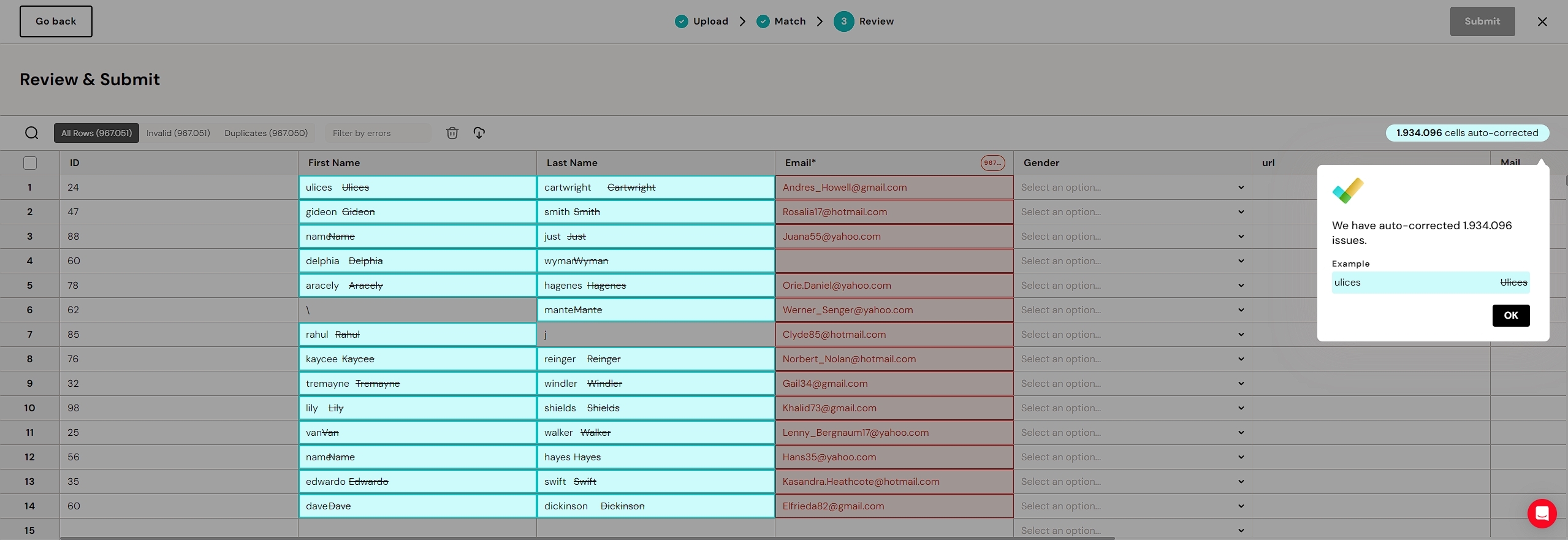Select the All Rows tab

coord(96,133)
